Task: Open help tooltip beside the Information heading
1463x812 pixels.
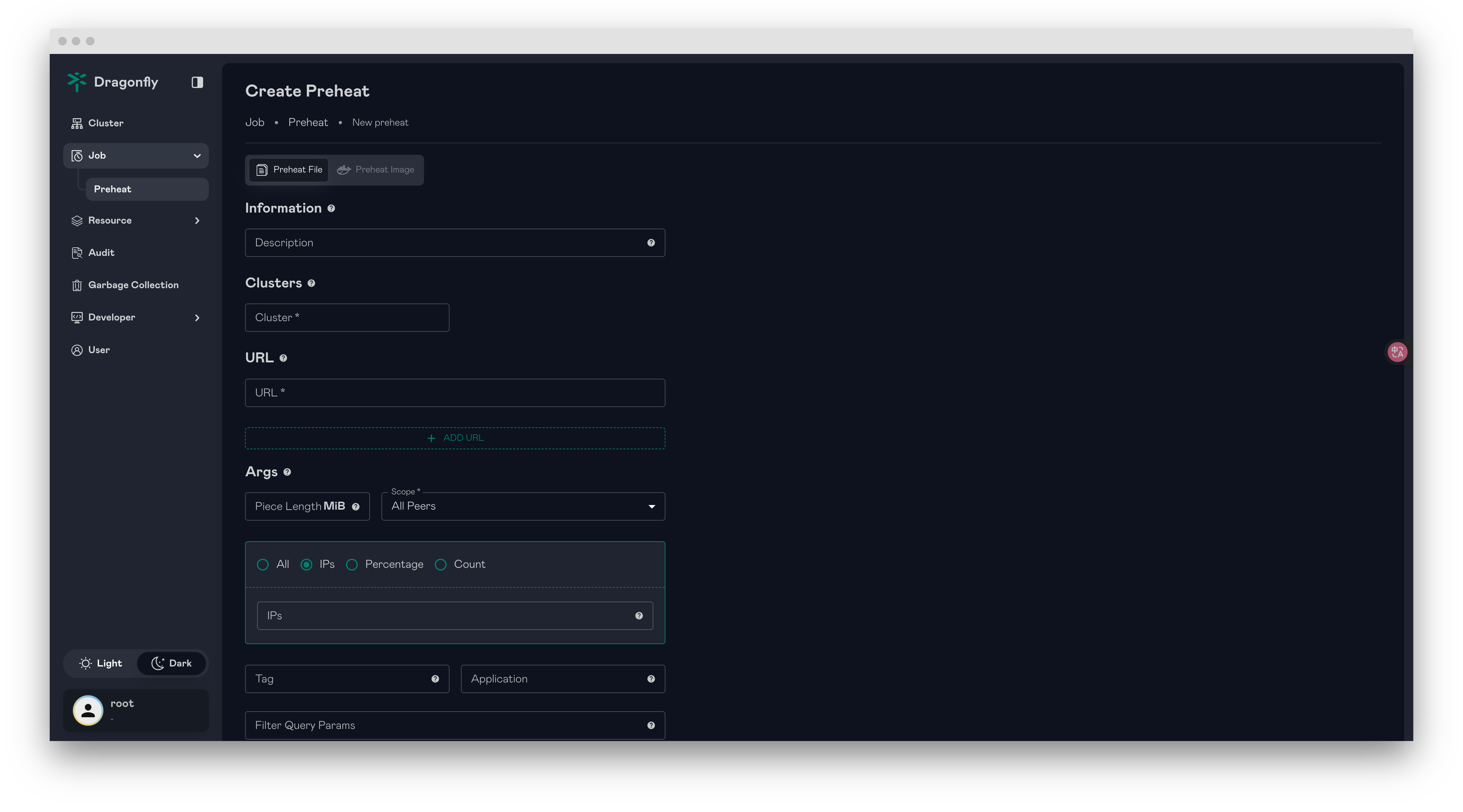Action: pos(331,208)
